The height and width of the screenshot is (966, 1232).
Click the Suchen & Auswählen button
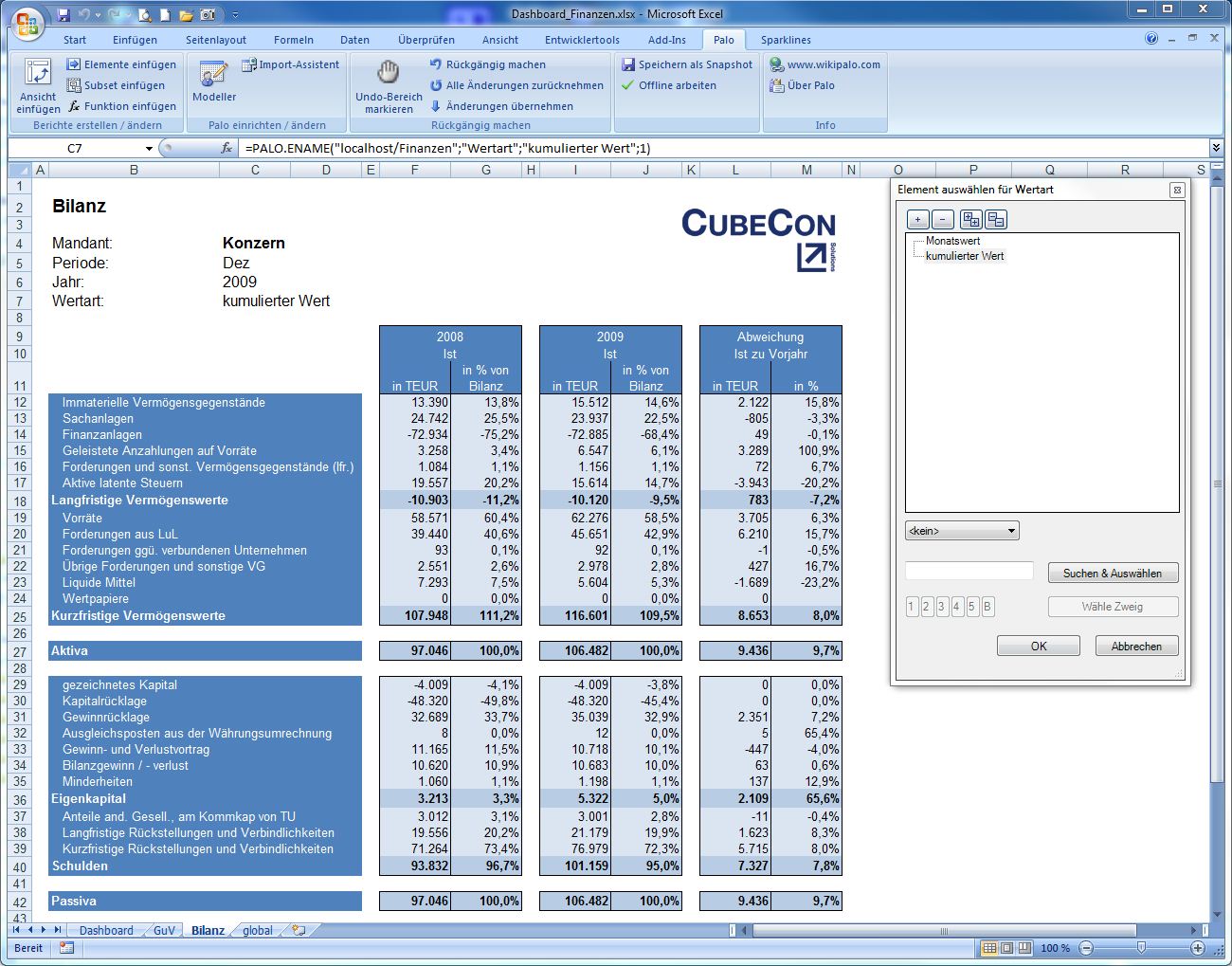click(x=1113, y=574)
